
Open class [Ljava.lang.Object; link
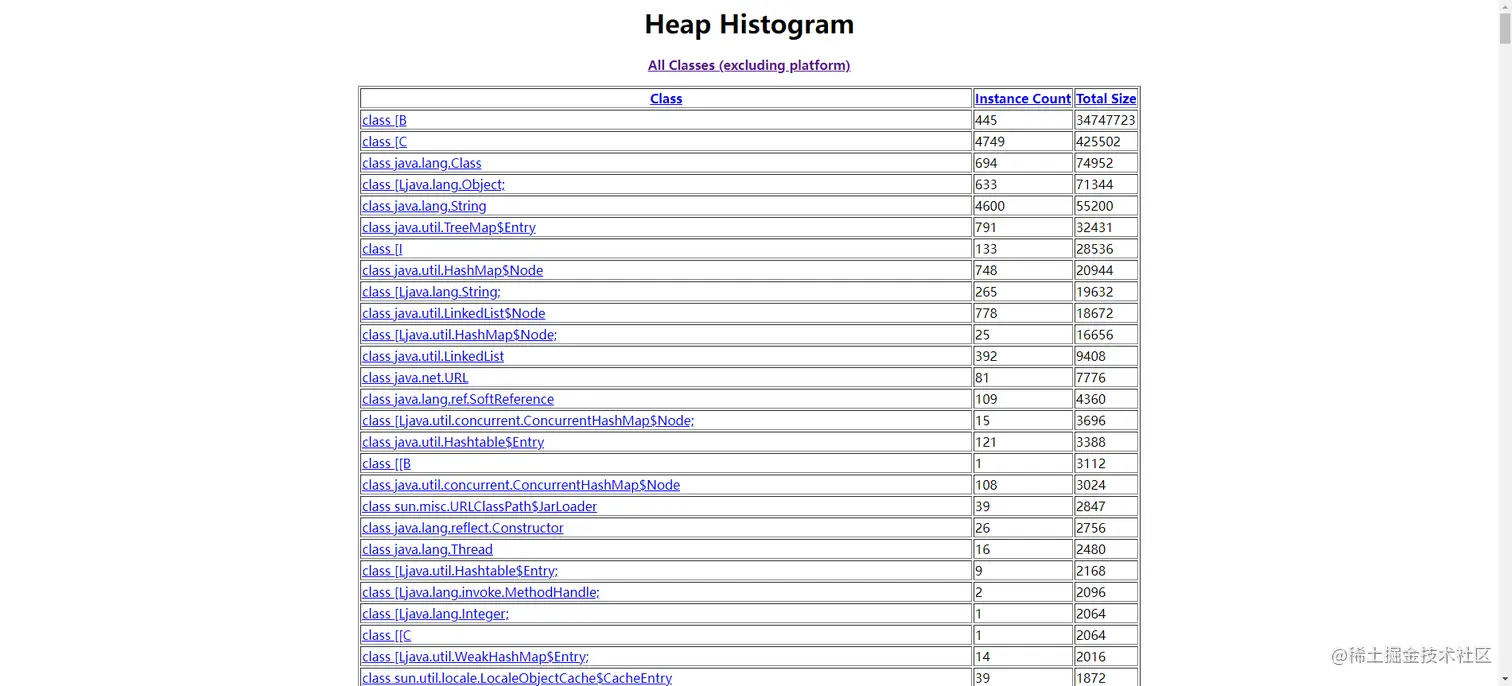[433, 184]
